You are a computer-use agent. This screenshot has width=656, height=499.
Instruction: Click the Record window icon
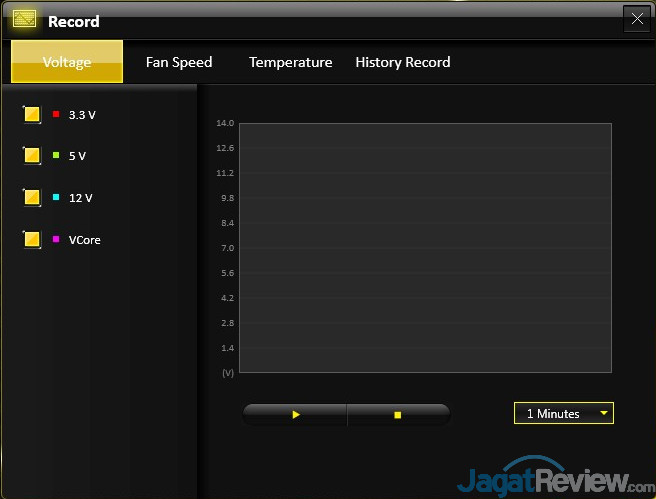(24, 19)
